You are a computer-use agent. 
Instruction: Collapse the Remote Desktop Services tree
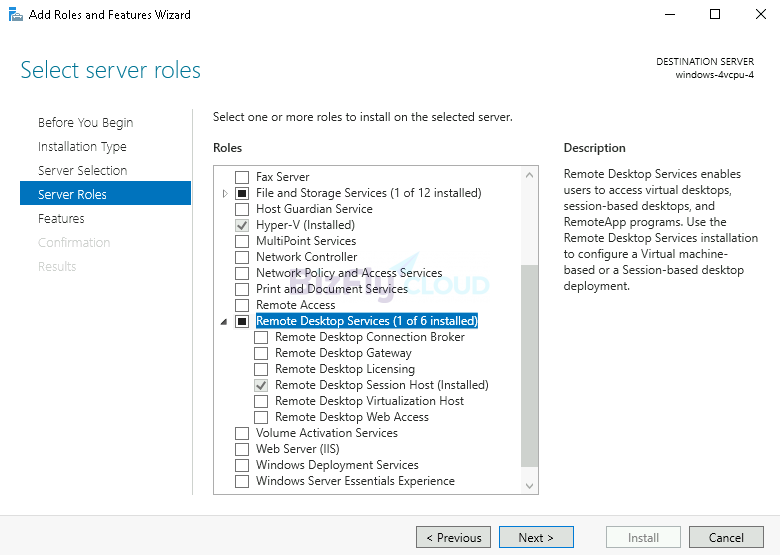click(224, 322)
